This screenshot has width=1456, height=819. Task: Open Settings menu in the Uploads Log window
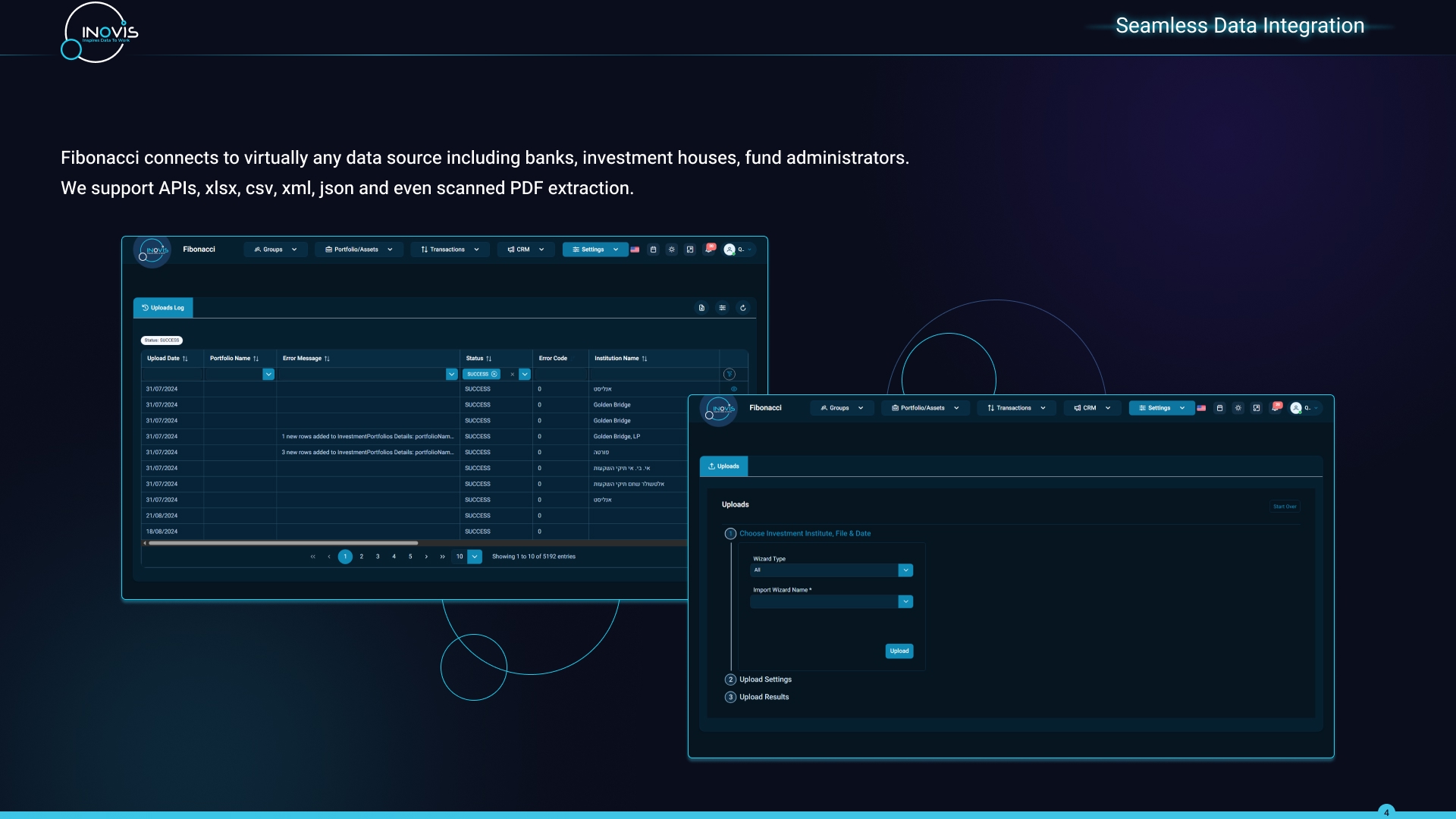click(595, 249)
